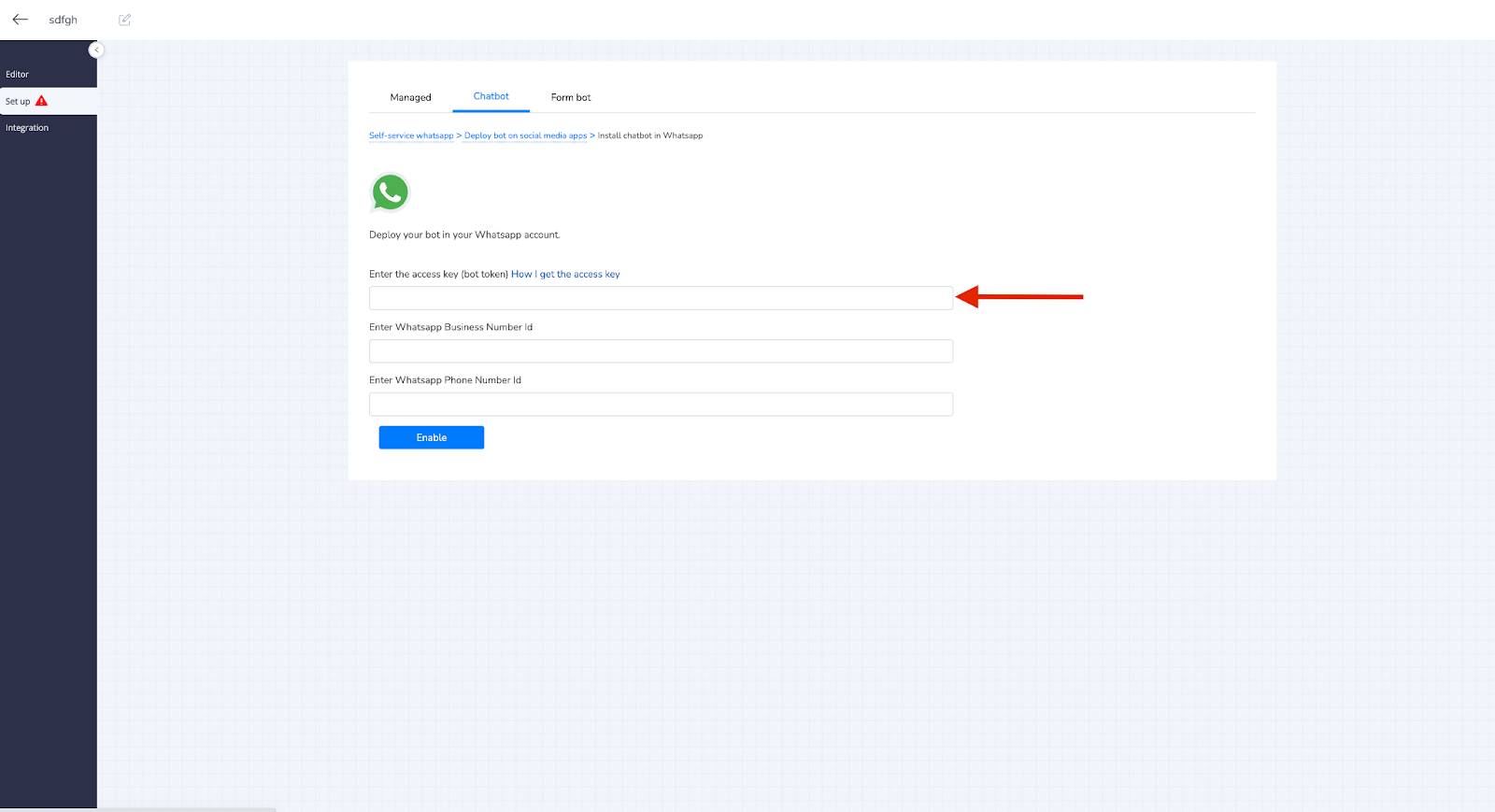This screenshot has width=1495, height=812.
Task: Click the blue Enable button
Action: pos(432,437)
